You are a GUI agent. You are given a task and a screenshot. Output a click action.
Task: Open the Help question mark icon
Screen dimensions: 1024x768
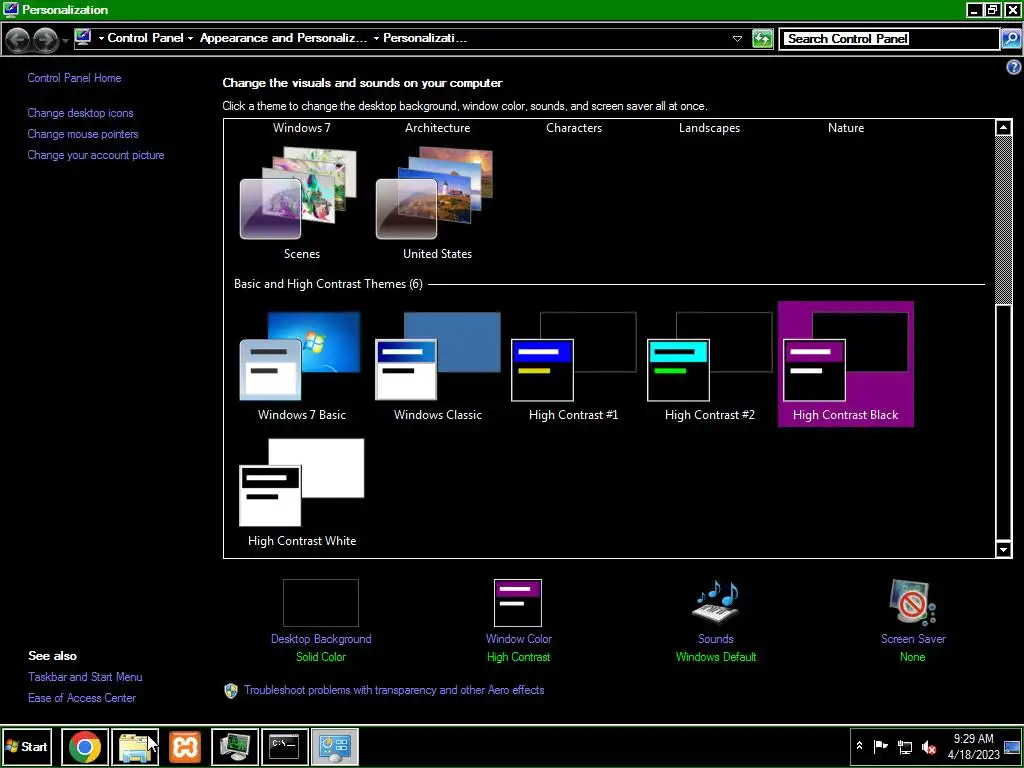(1014, 67)
